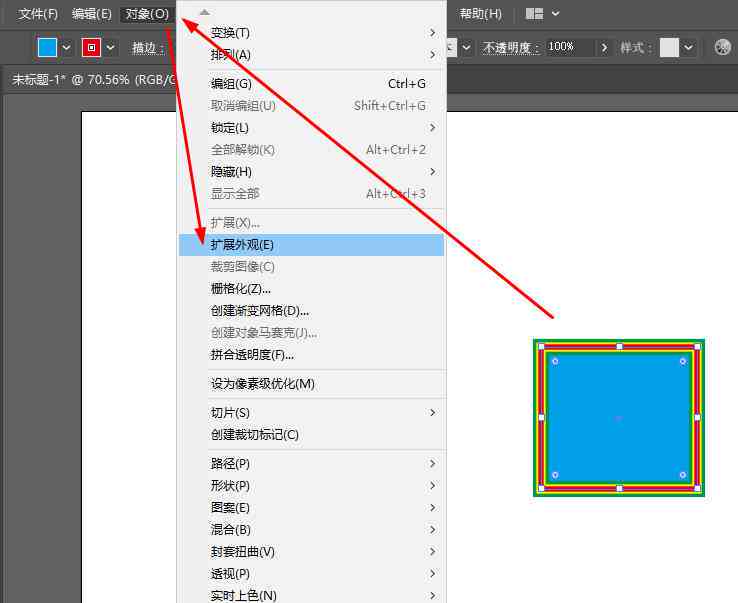738x603 pixels.
Task: Click the rectangle's top-middle selection handle
Action: pyautogui.click(x=619, y=346)
